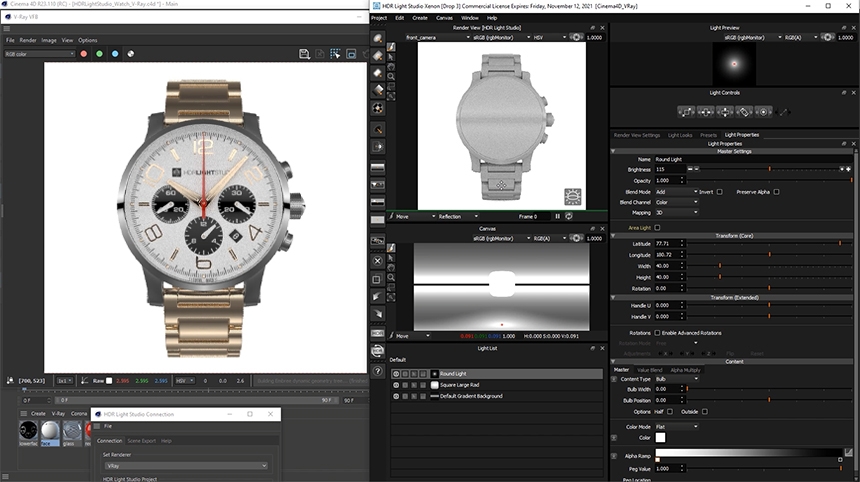
Task: Click the exposure wheel icon in Light Preview
Action: (828, 37)
